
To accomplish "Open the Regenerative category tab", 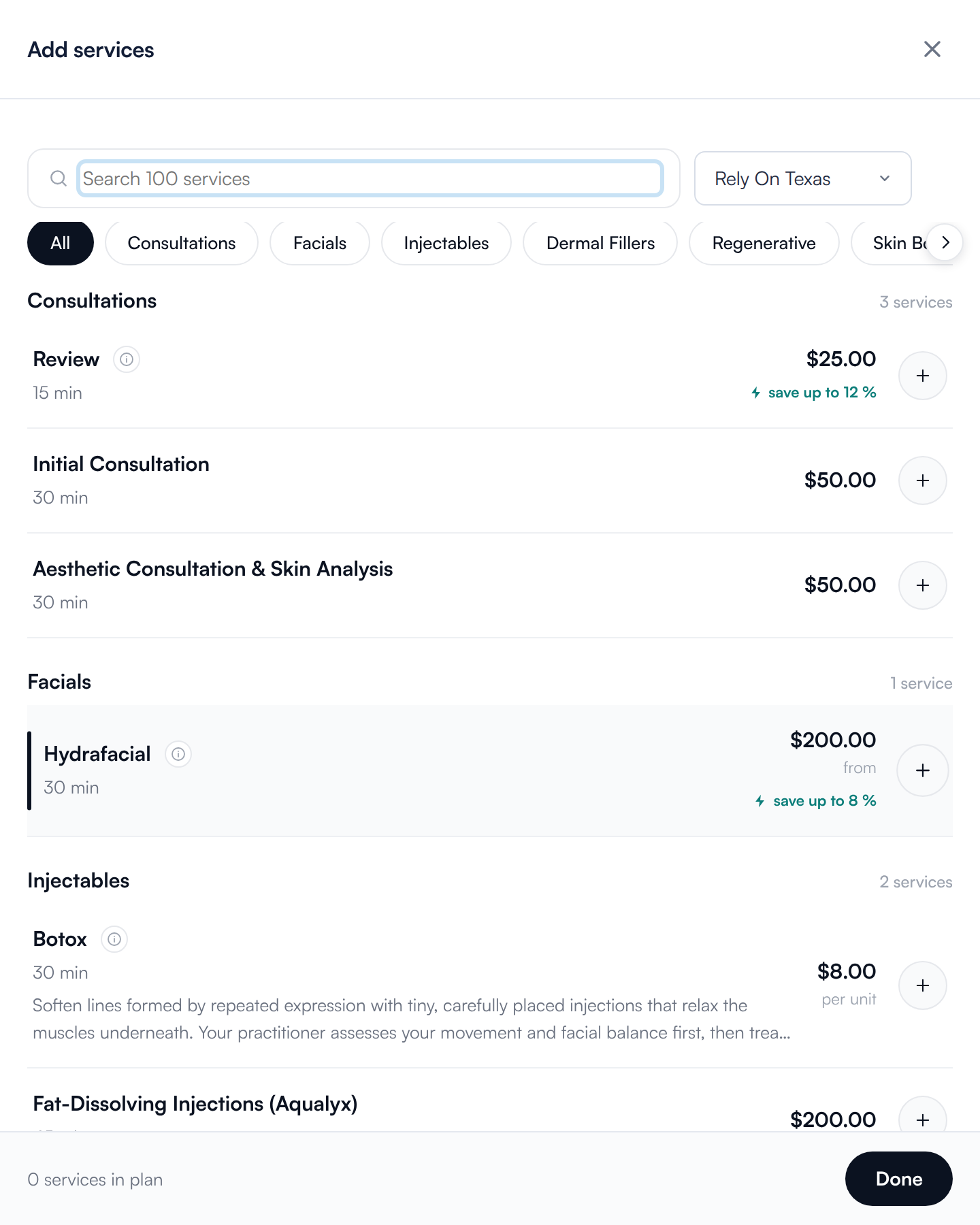I will pyautogui.click(x=764, y=243).
